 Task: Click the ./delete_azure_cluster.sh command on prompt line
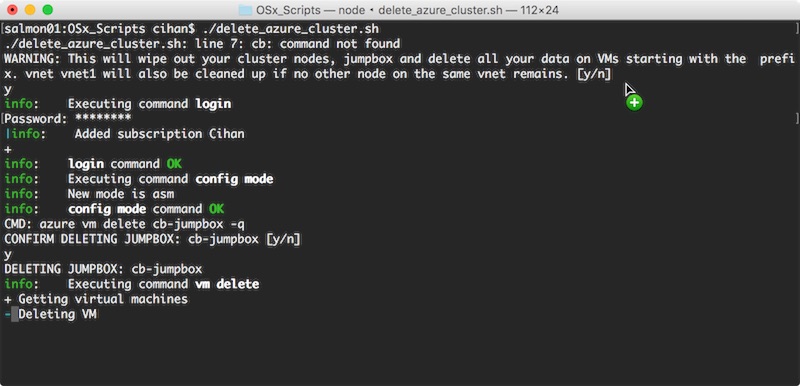tap(290, 29)
